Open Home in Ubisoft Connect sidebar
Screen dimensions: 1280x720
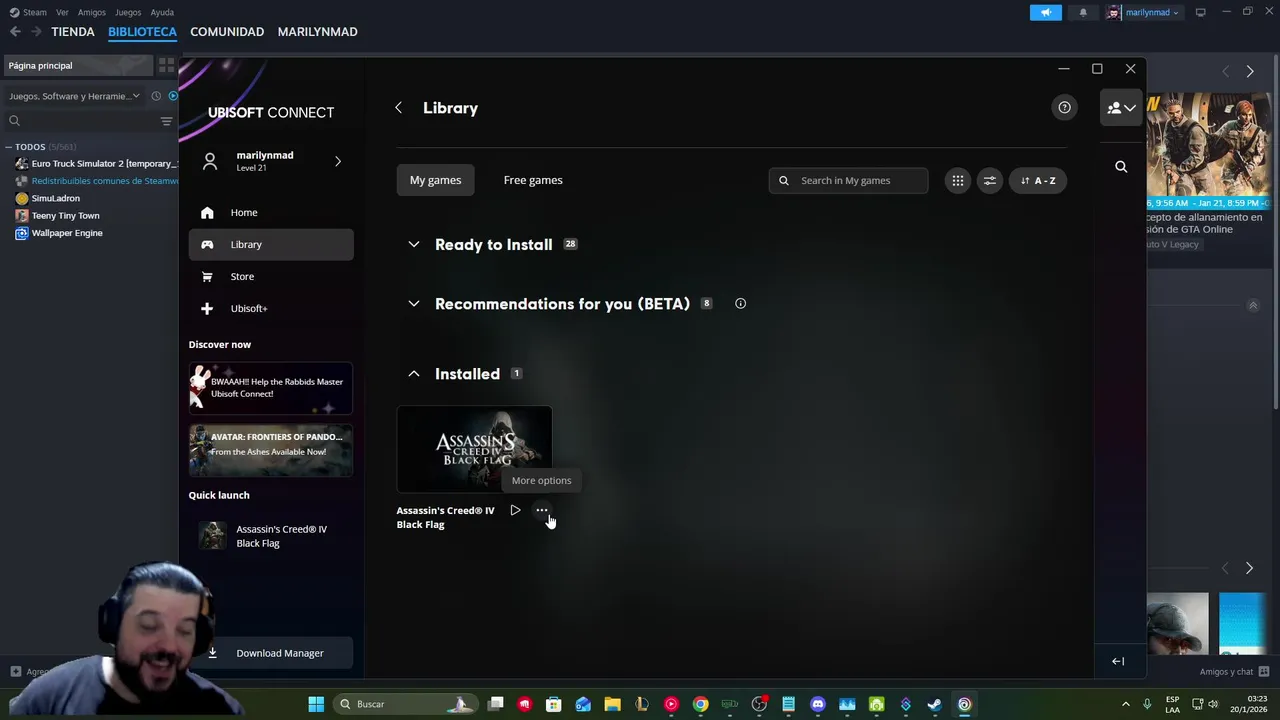(x=271, y=213)
